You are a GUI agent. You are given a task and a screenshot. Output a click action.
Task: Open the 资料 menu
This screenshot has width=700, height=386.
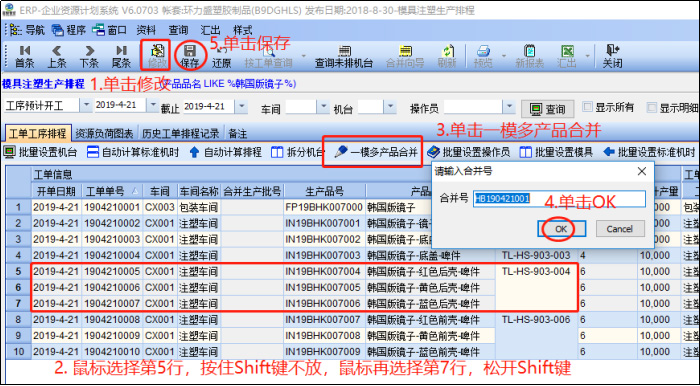146,30
